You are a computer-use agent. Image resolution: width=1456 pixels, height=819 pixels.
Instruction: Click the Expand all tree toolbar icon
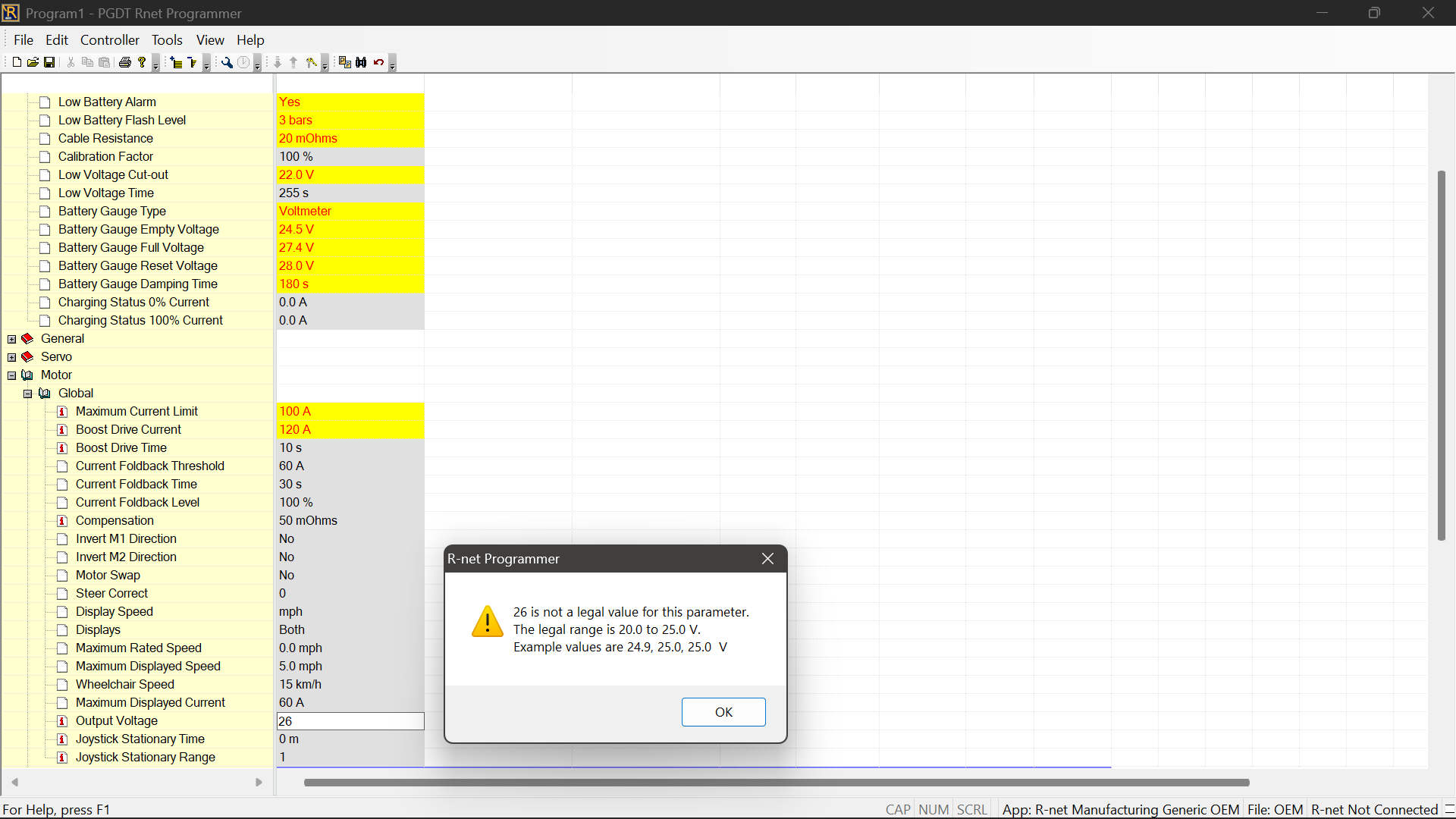[177, 62]
